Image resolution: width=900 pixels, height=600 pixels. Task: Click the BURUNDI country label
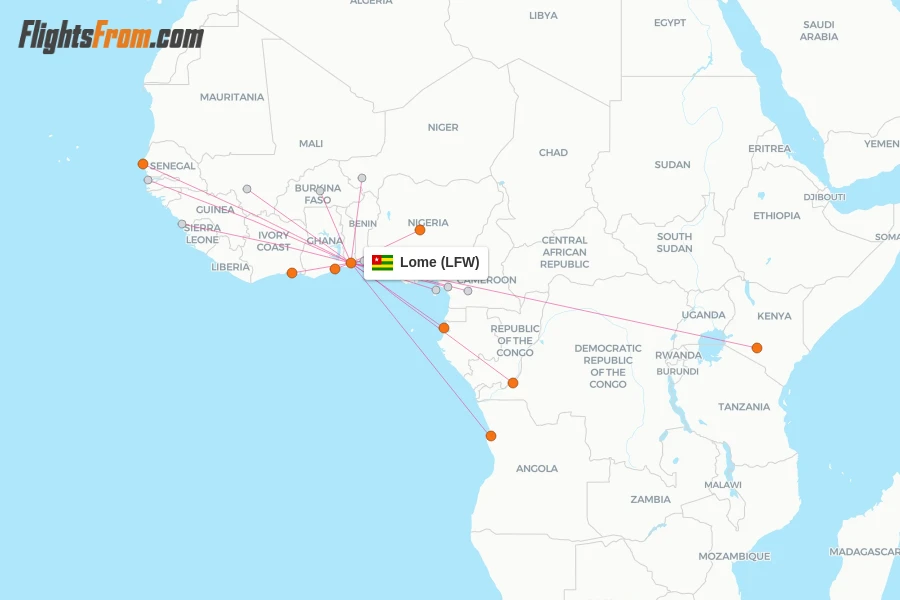point(678,371)
